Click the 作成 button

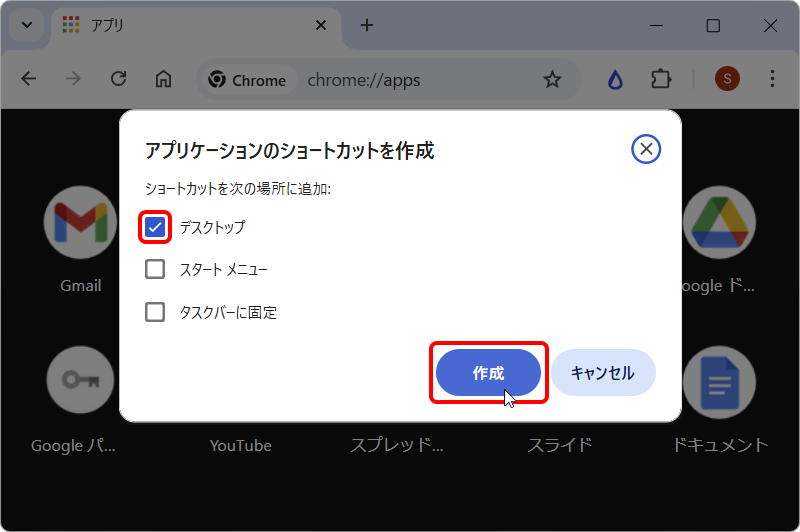pyautogui.click(x=488, y=373)
